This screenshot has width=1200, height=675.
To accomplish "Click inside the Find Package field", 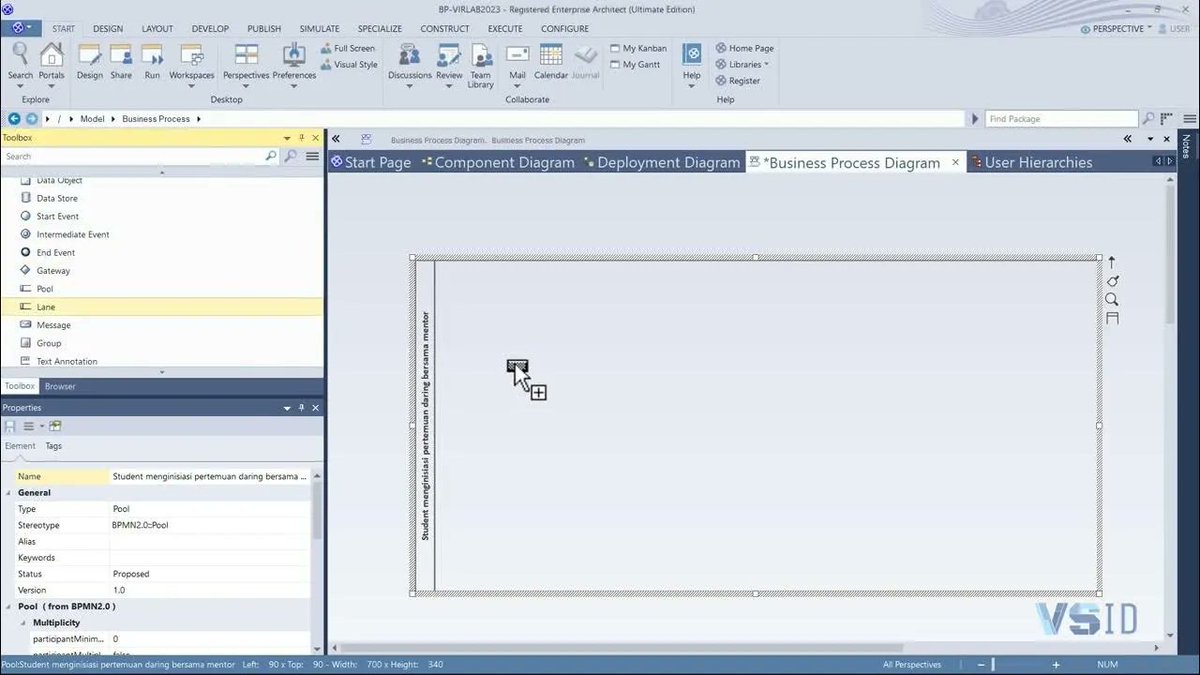I will click(1060, 118).
